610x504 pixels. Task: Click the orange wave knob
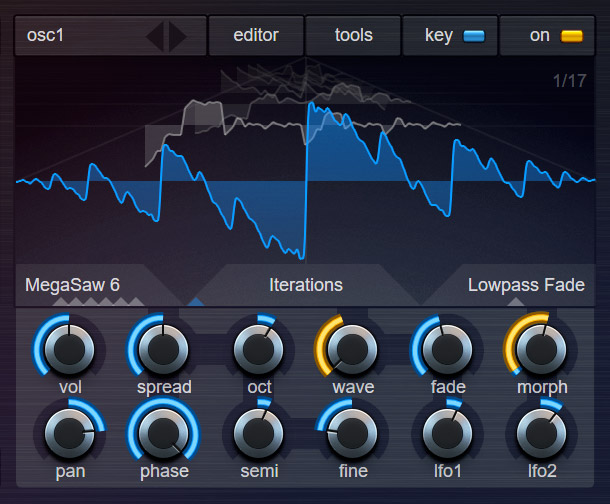[352, 348]
